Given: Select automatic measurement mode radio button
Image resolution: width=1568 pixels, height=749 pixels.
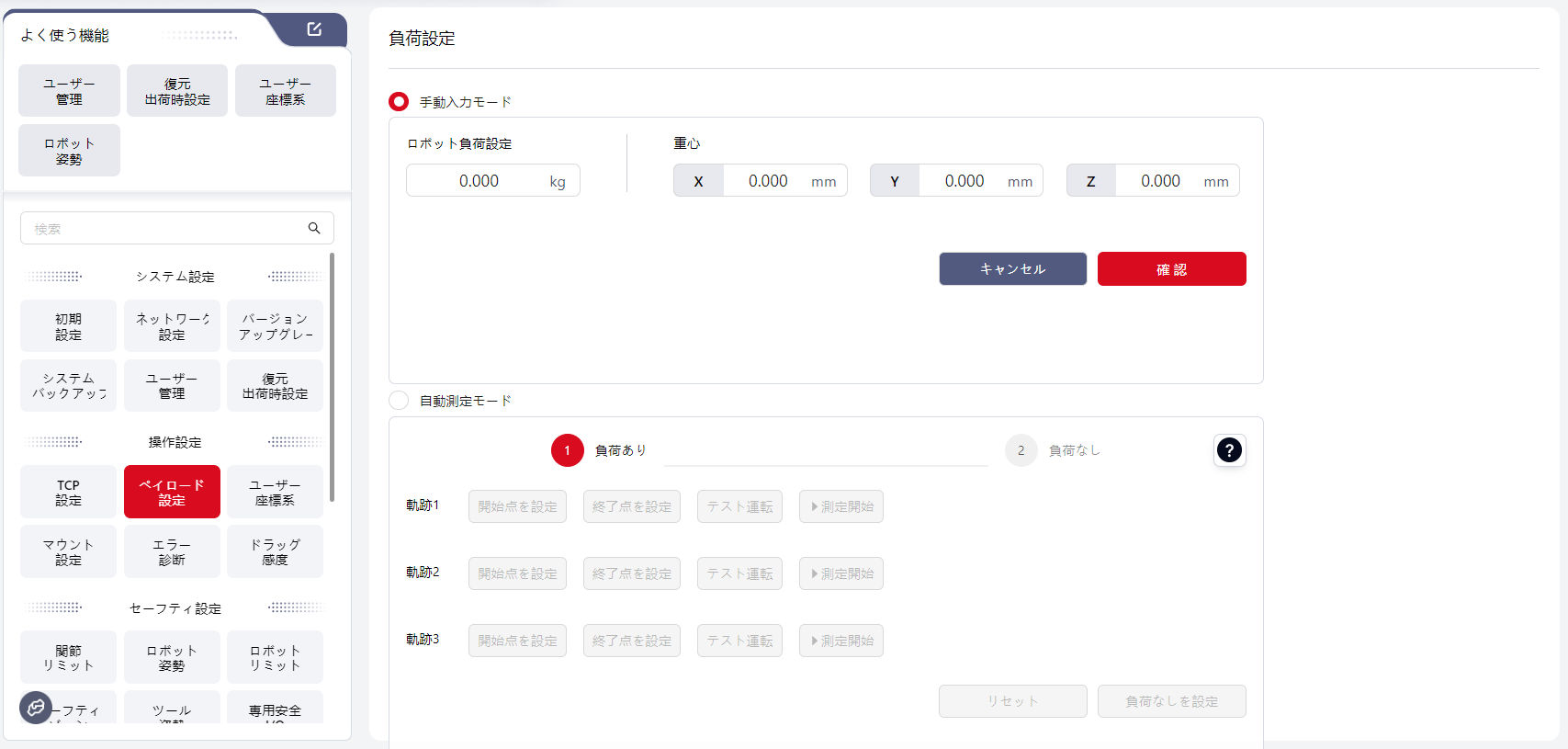Looking at the screenshot, I should 399,401.
